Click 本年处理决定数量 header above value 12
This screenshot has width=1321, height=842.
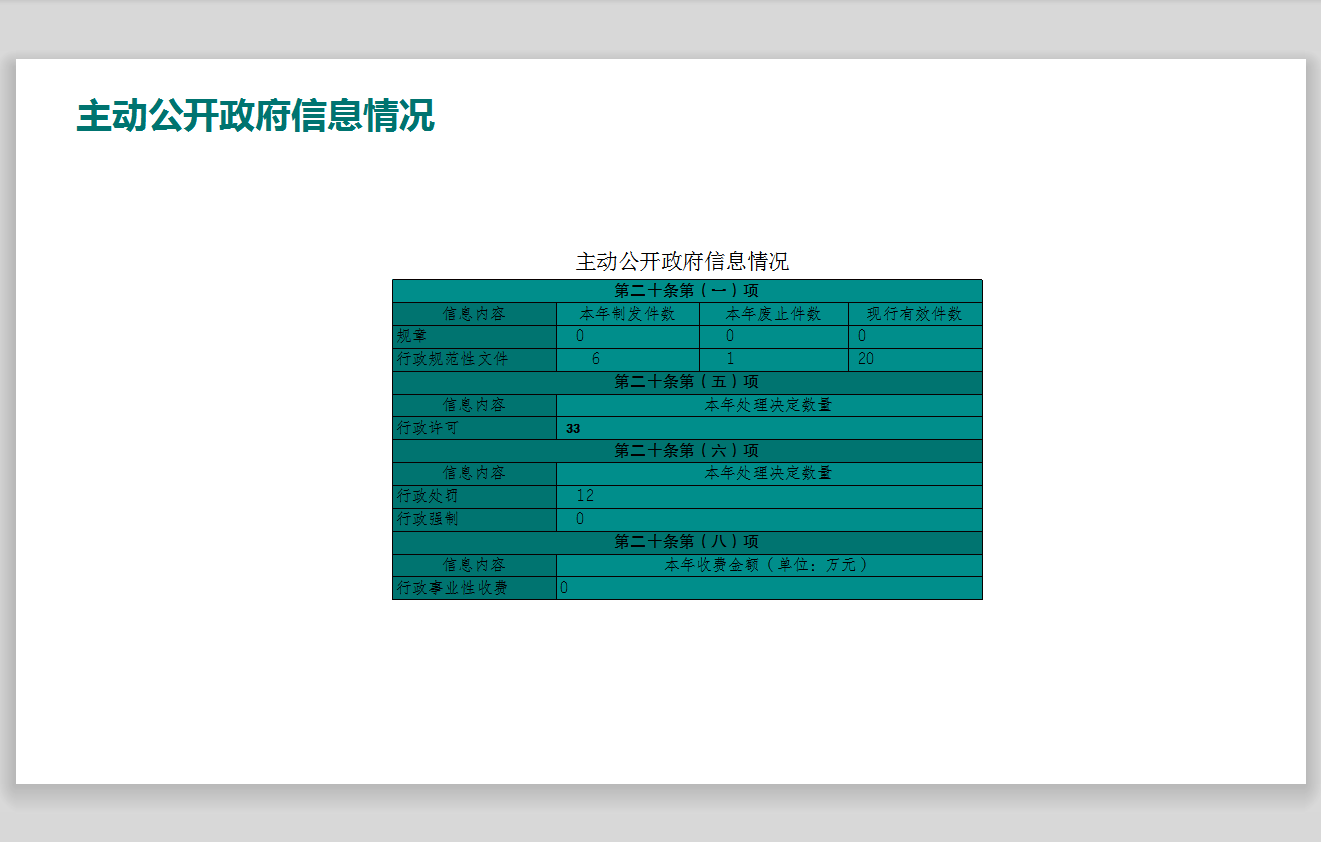(768, 473)
